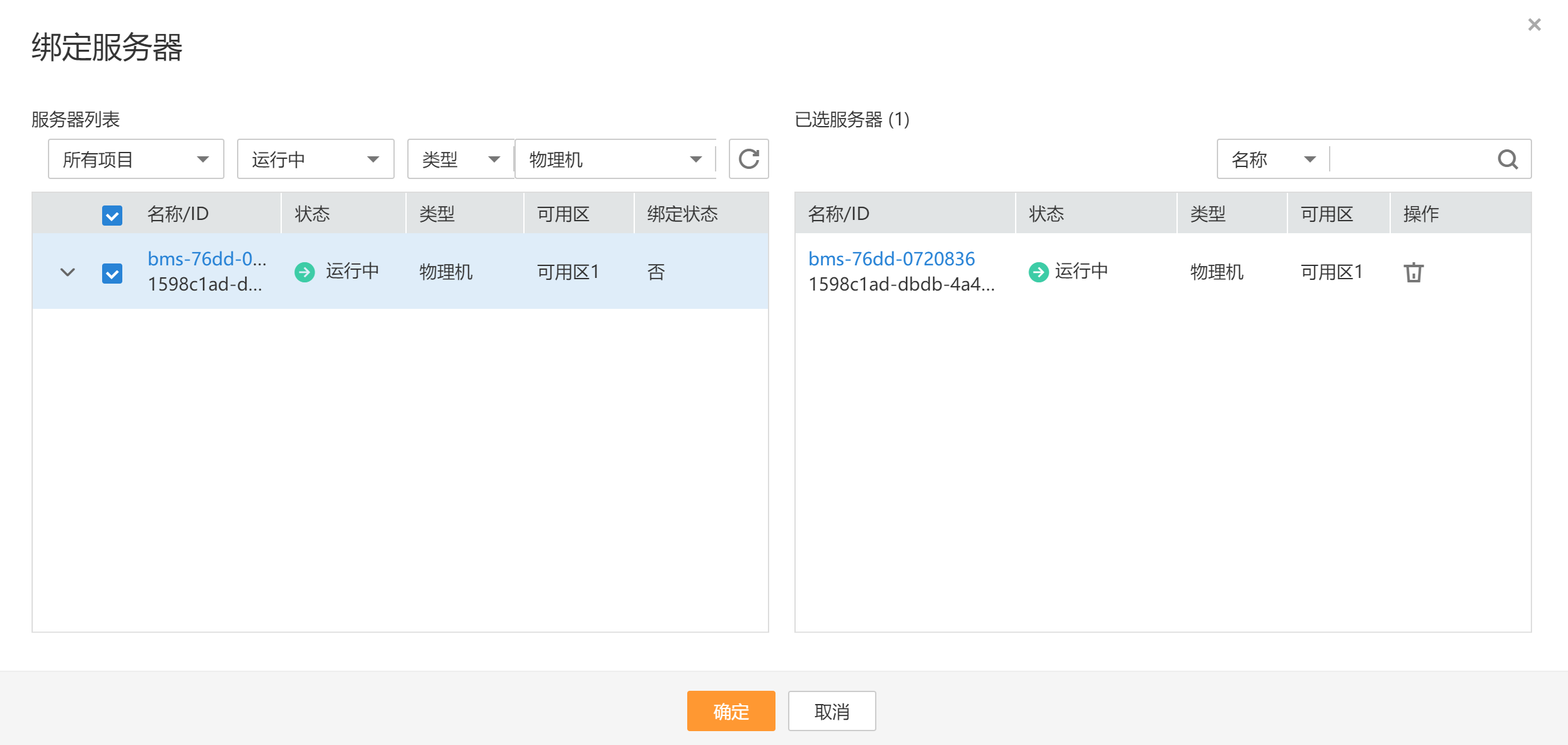Open the 名称 search field selector
The height and width of the screenshot is (745, 1568).
(x=1274, y=159)
